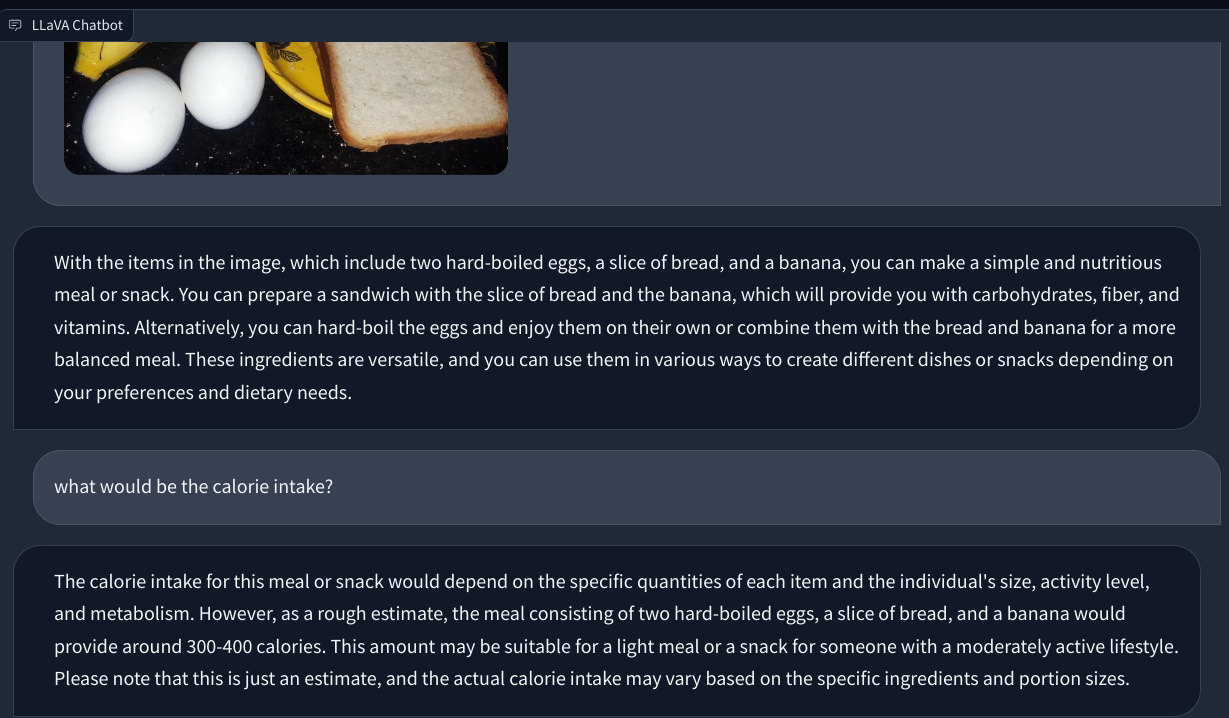Click the right egg in the photo
1229x718 pixels.
(222, 84)
